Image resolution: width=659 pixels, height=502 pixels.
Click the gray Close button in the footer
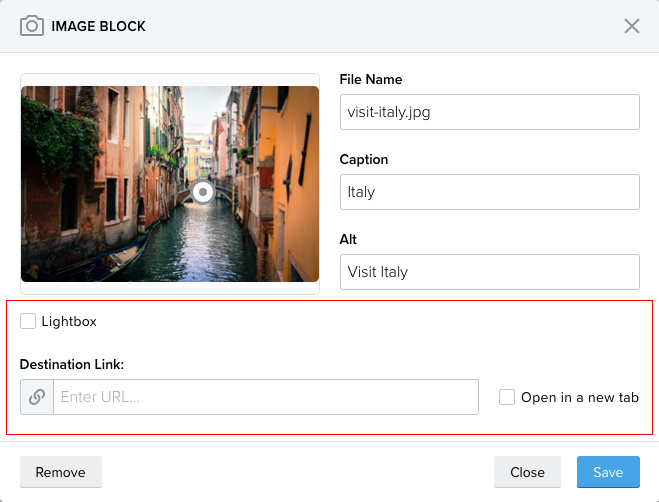click(527, 472)
